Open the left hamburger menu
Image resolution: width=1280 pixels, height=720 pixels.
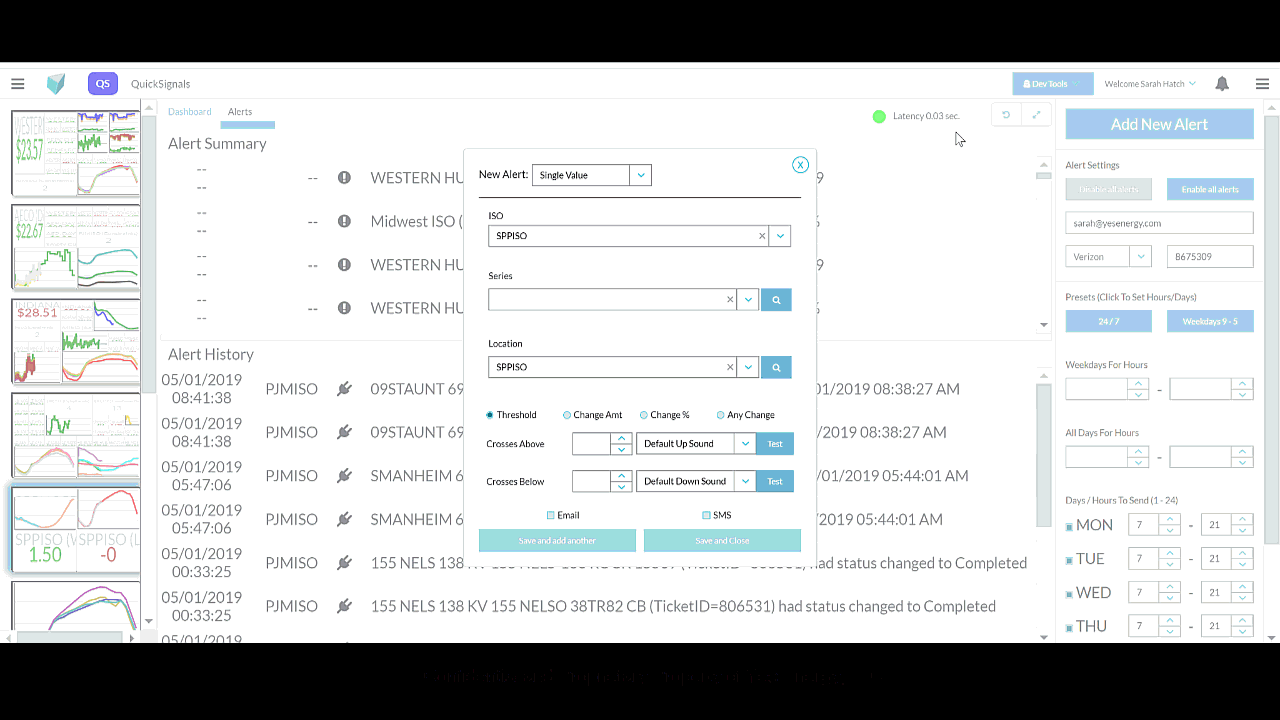click(18, 84)
